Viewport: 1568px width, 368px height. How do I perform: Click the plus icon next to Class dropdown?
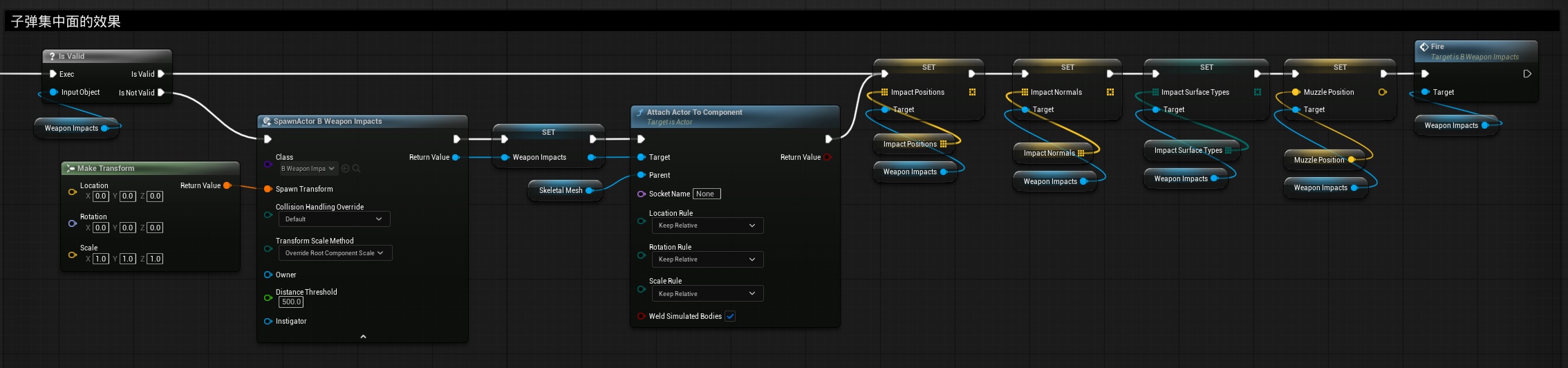(x=346, y=169)
